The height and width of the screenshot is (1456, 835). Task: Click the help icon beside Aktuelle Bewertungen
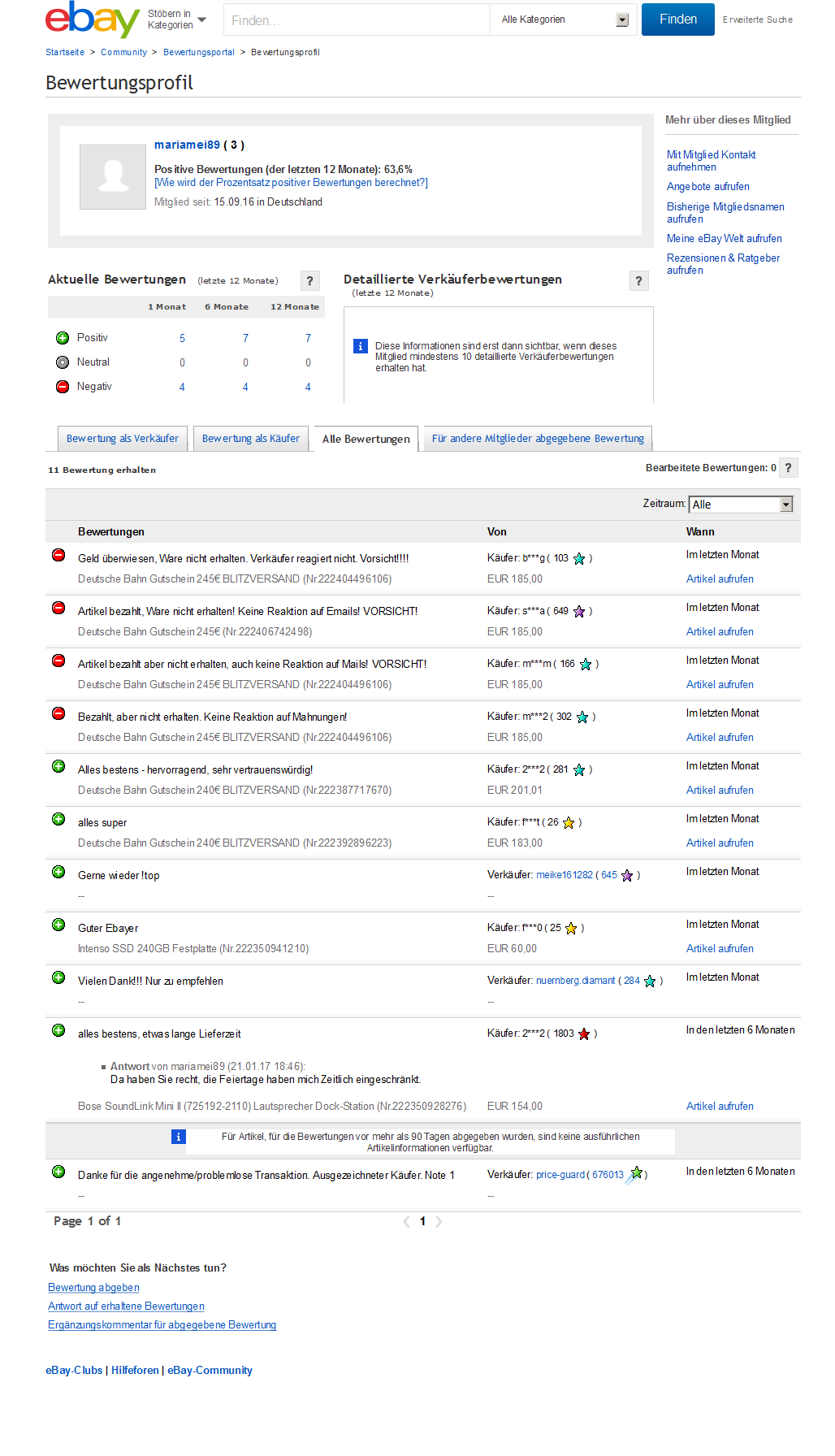pyautogui.click(x=309, y=281)
